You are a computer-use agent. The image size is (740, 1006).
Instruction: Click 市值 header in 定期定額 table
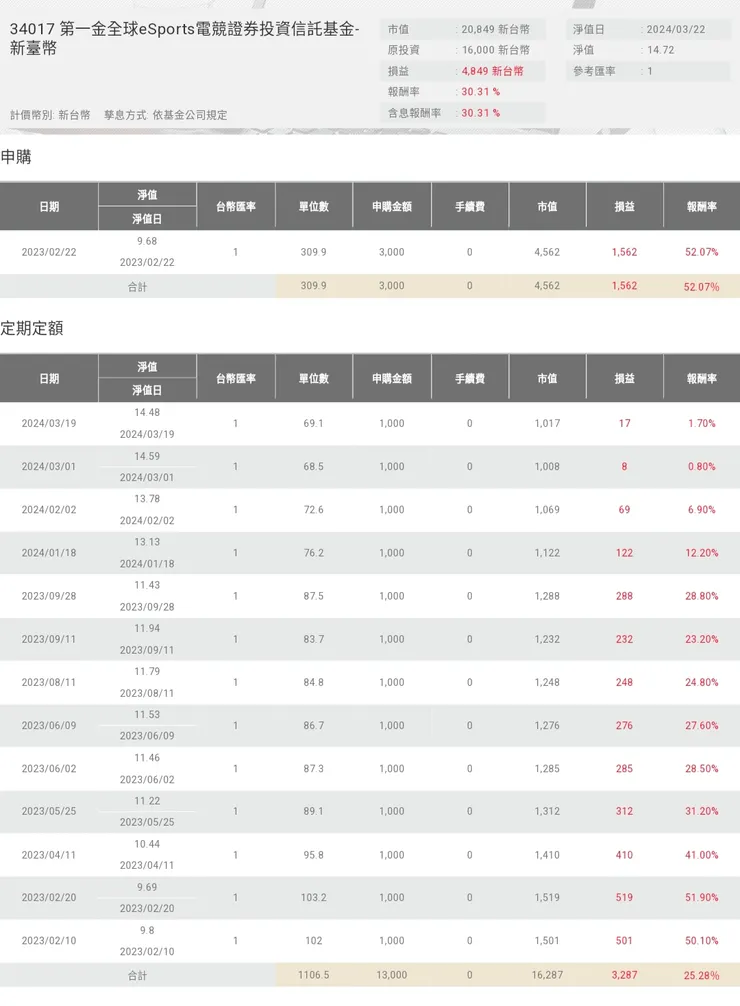[547, 379]
